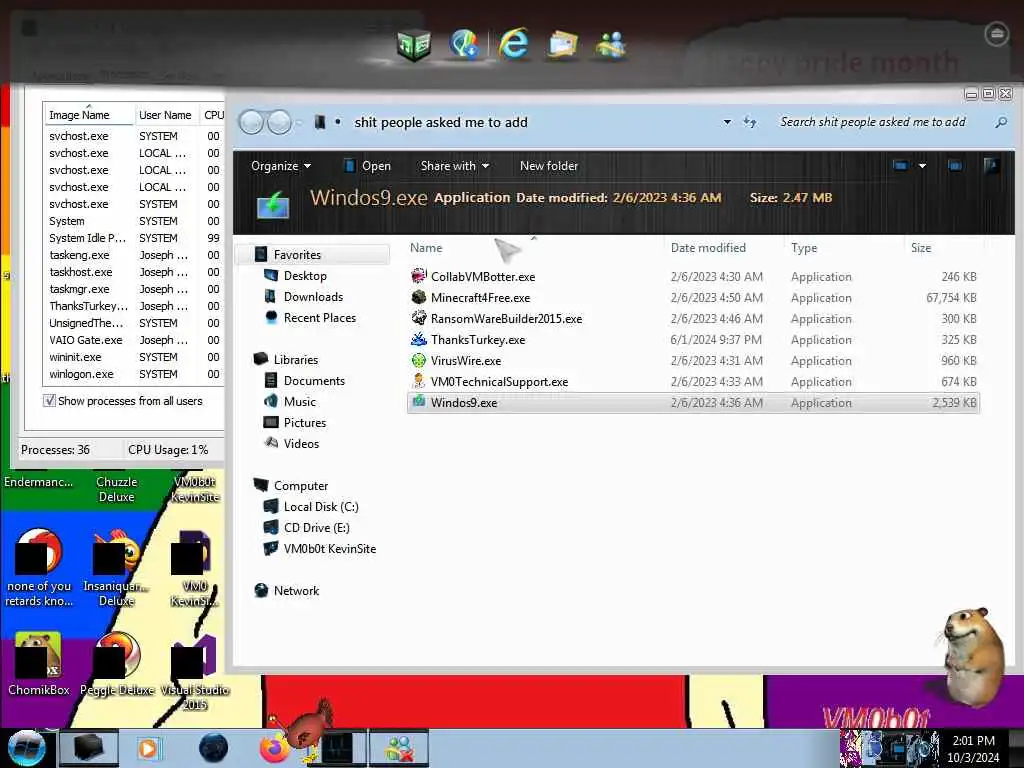This screenshot has width=1024, height=768.
Task: Select Desktop under Favorites
Action: (305, 276)
